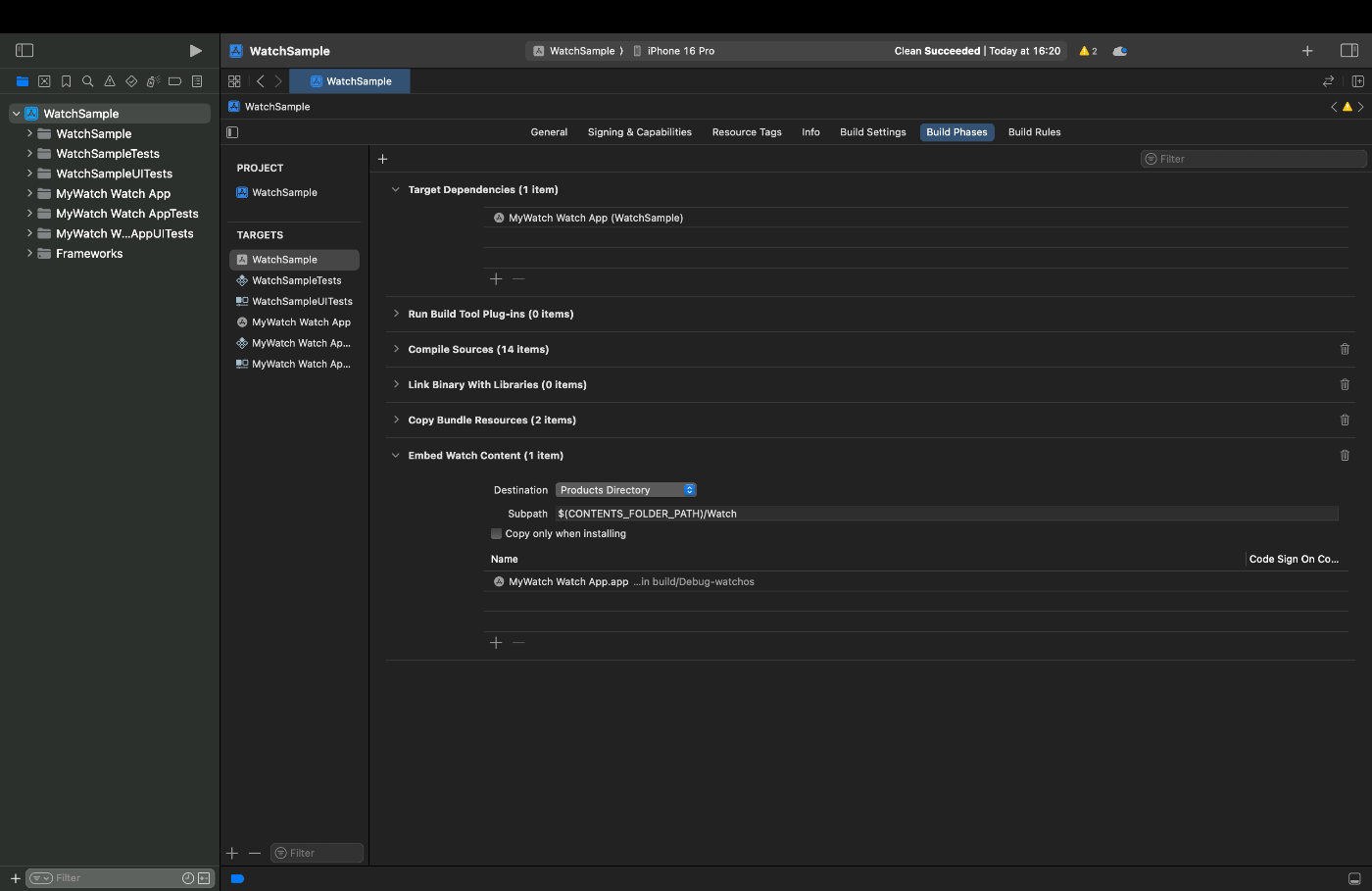1372x891 pixels.
Task: Open the Report navigator icon
Action: click(197, 81)
